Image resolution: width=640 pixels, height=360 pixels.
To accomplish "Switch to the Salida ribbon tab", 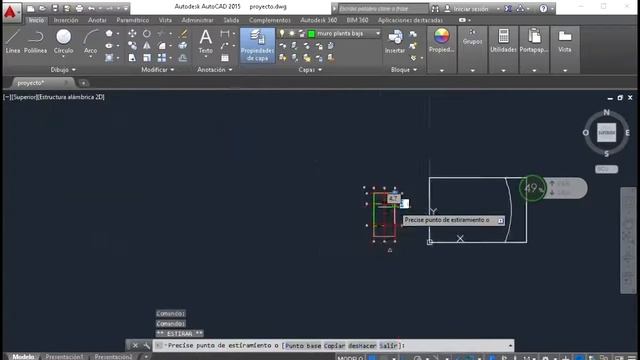I will tap(231, 20).
